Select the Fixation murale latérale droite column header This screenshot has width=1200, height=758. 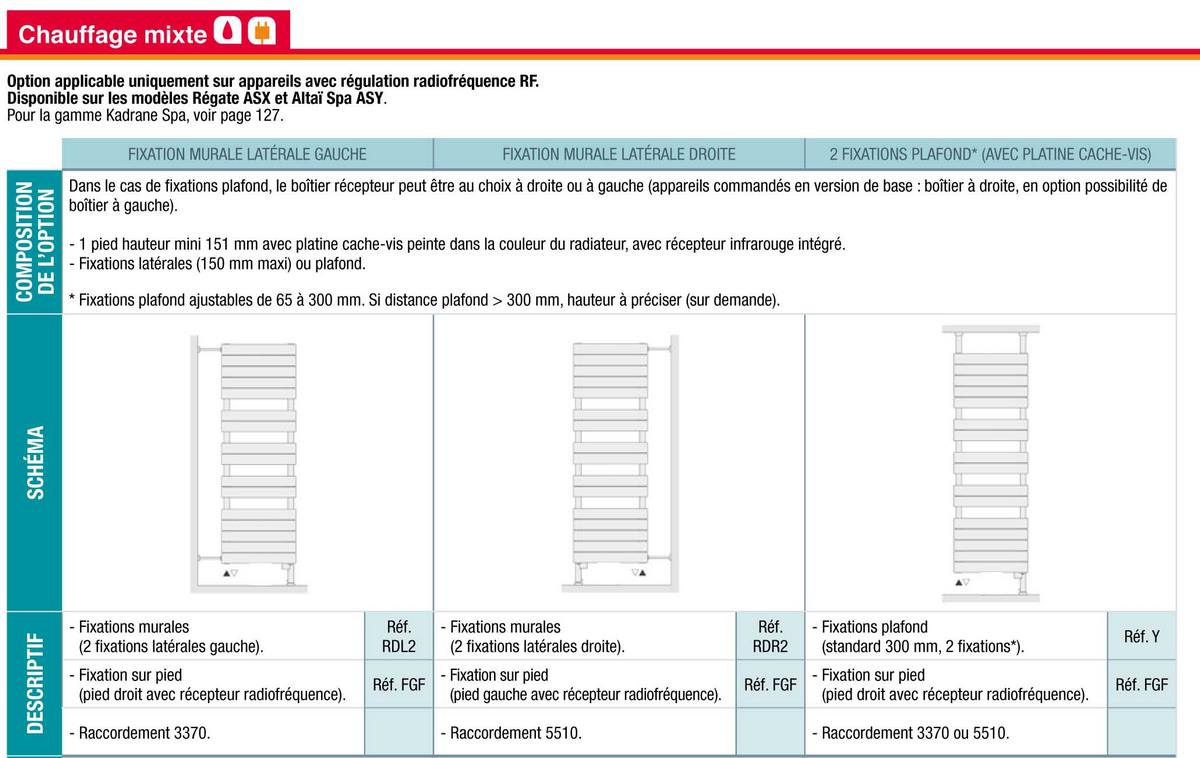pos(619,154)
